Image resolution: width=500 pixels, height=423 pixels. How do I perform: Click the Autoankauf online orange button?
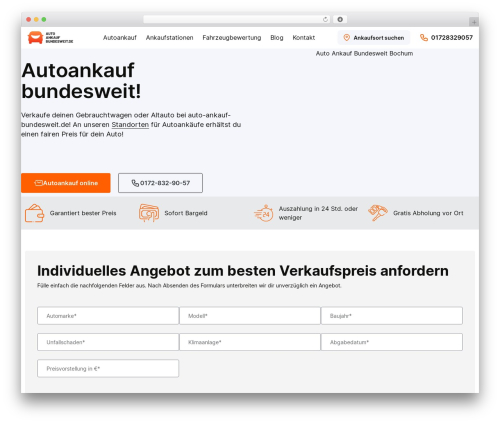coord(66,183)
